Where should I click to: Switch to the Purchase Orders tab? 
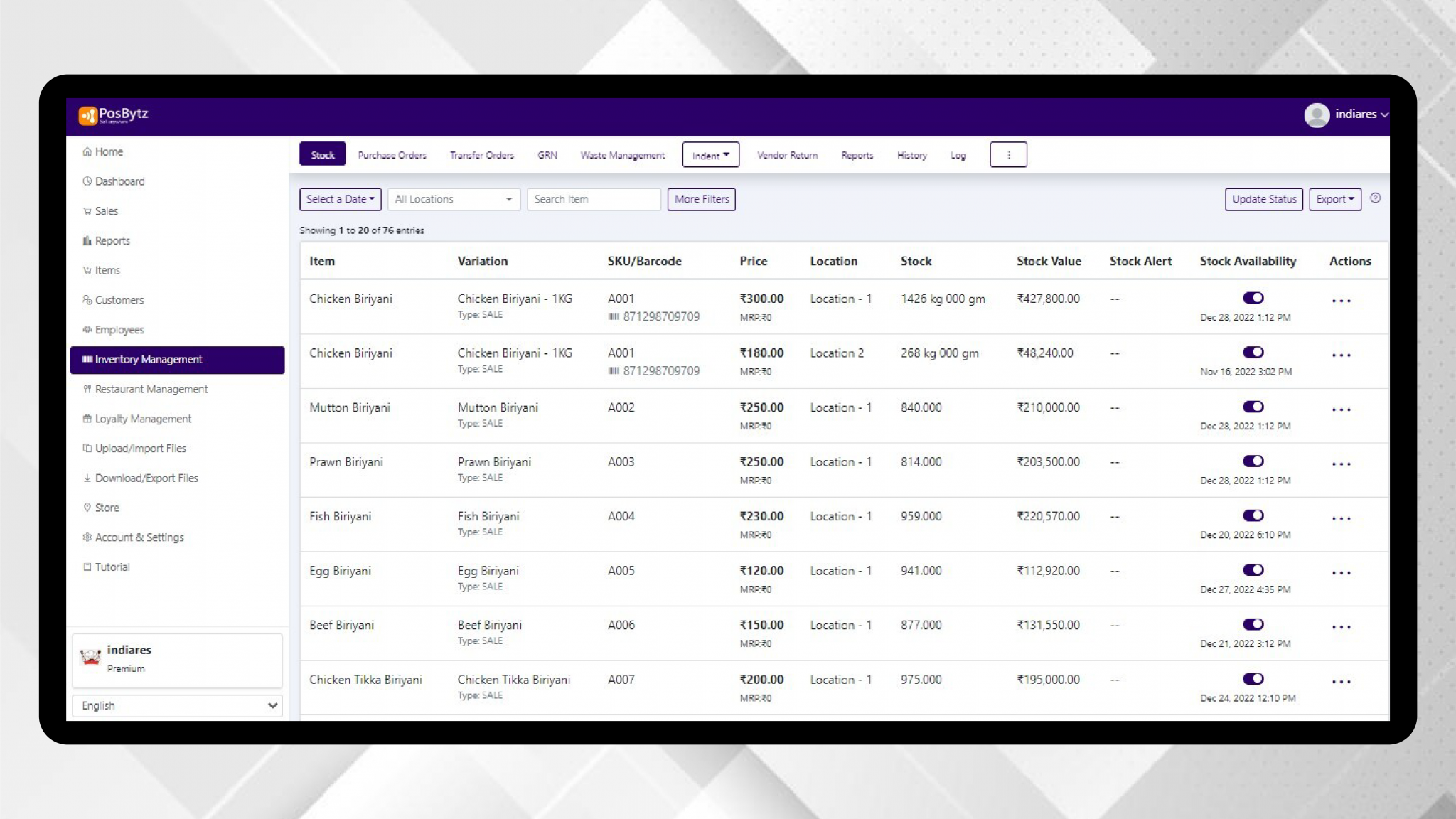(x=392, y=155)
